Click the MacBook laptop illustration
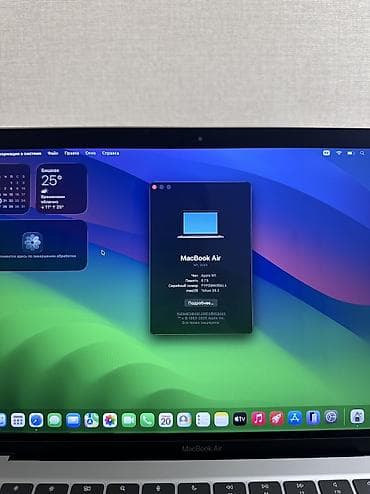 pos(201,224)
